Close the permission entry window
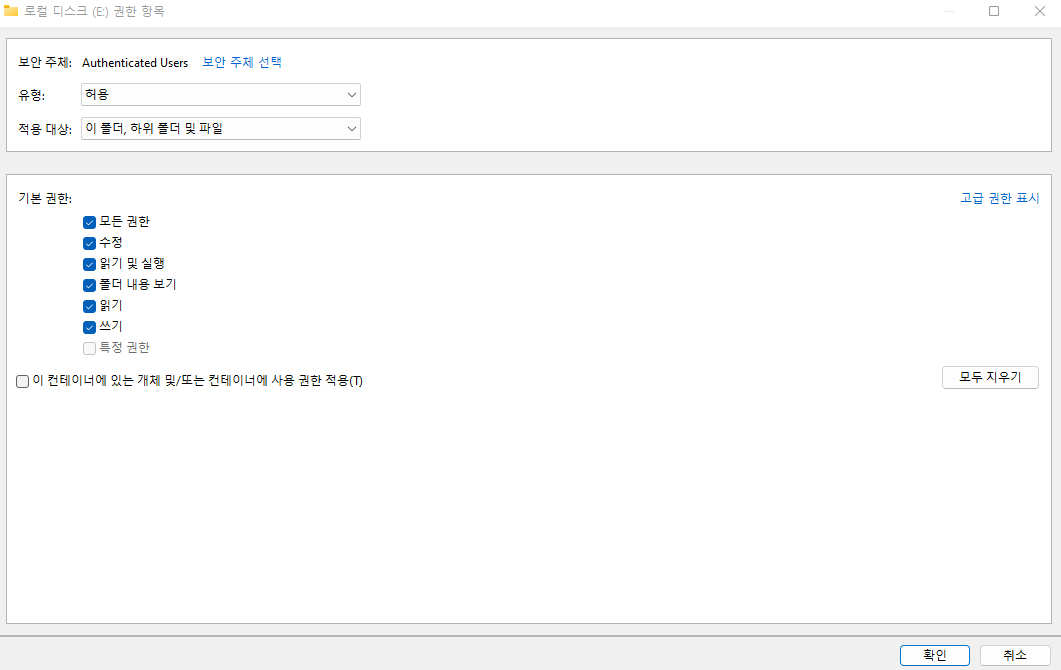Screen dimensions: 1061x670 click(1039, 11)
